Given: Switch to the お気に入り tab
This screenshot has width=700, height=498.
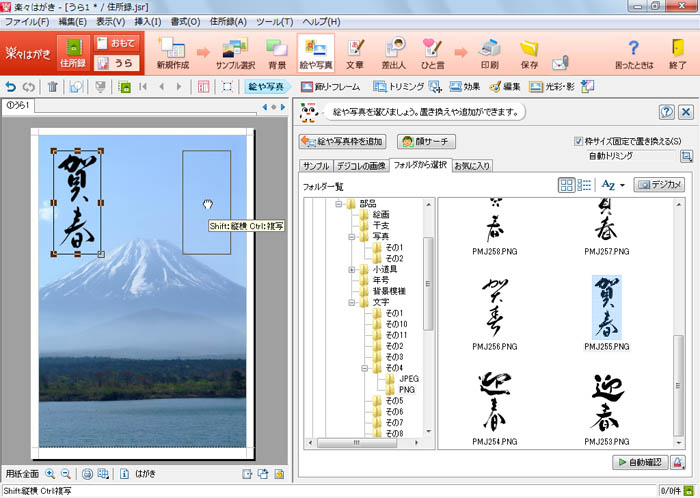Looking at the screenshot, I should (472, 166).
